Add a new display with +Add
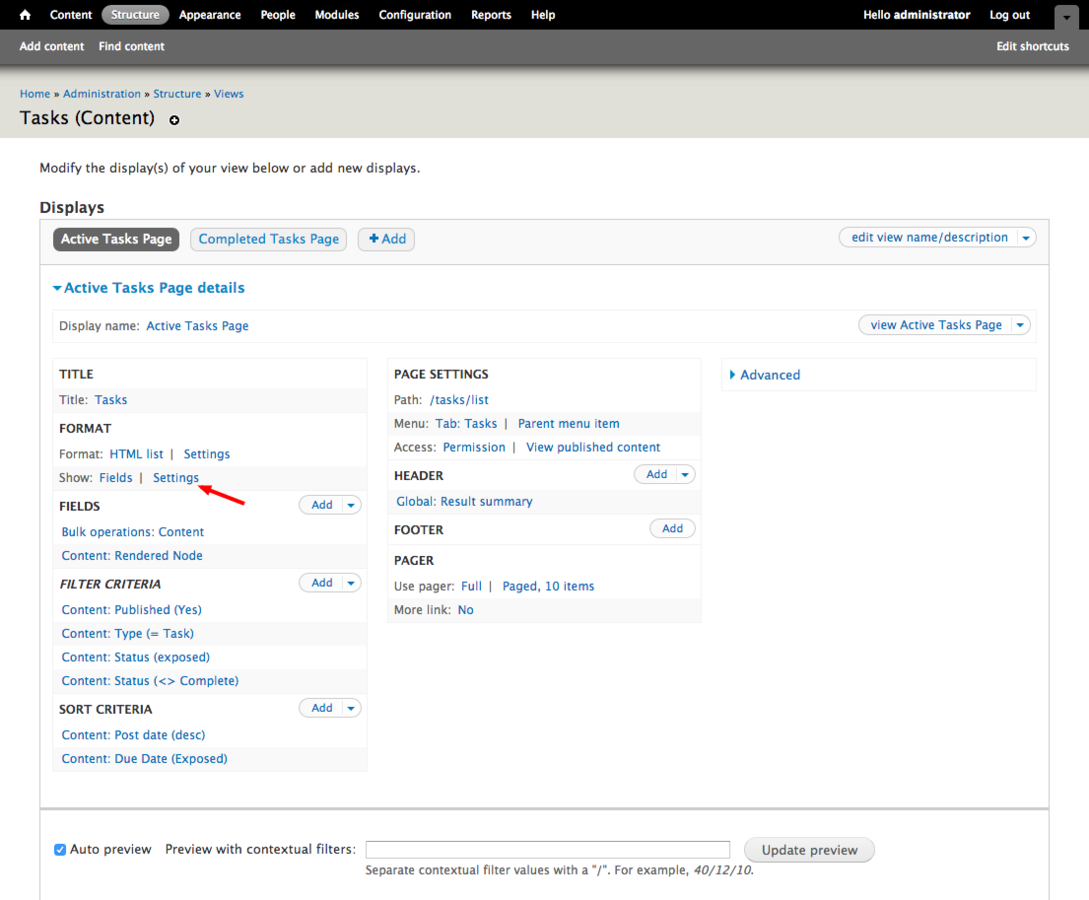Image resolution: width=1089 pixels, height=900 pixels. pyautogui.click(x=387, y=239)
